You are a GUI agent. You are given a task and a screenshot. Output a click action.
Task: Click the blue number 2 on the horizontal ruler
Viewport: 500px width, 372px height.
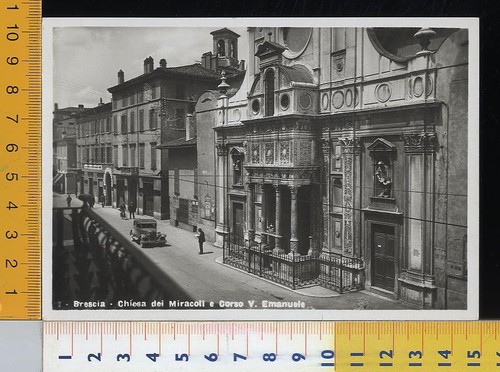click(94, 357)
